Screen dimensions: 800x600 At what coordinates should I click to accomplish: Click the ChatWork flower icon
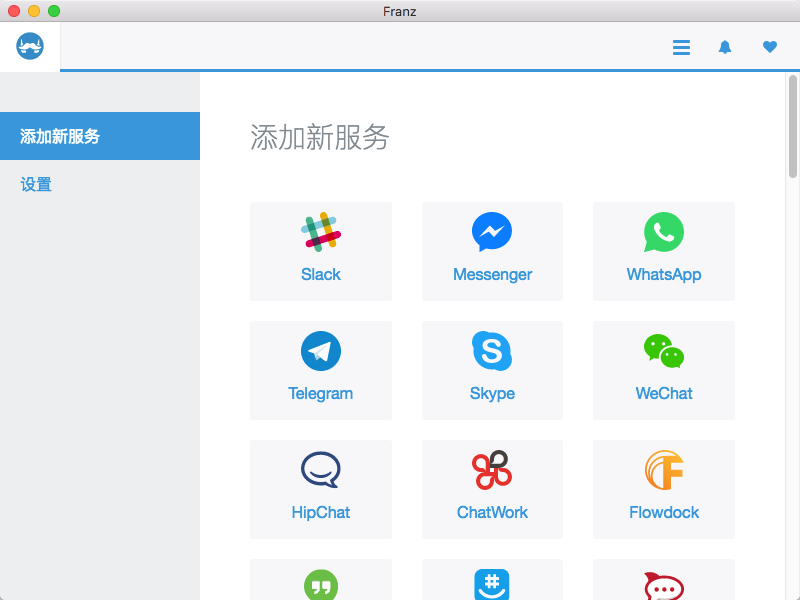click(492, 470)
